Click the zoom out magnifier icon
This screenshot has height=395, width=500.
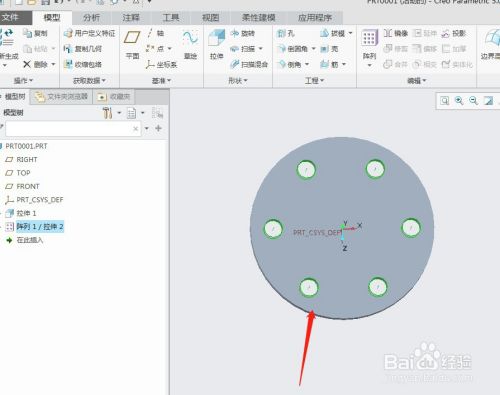point(473,100)
